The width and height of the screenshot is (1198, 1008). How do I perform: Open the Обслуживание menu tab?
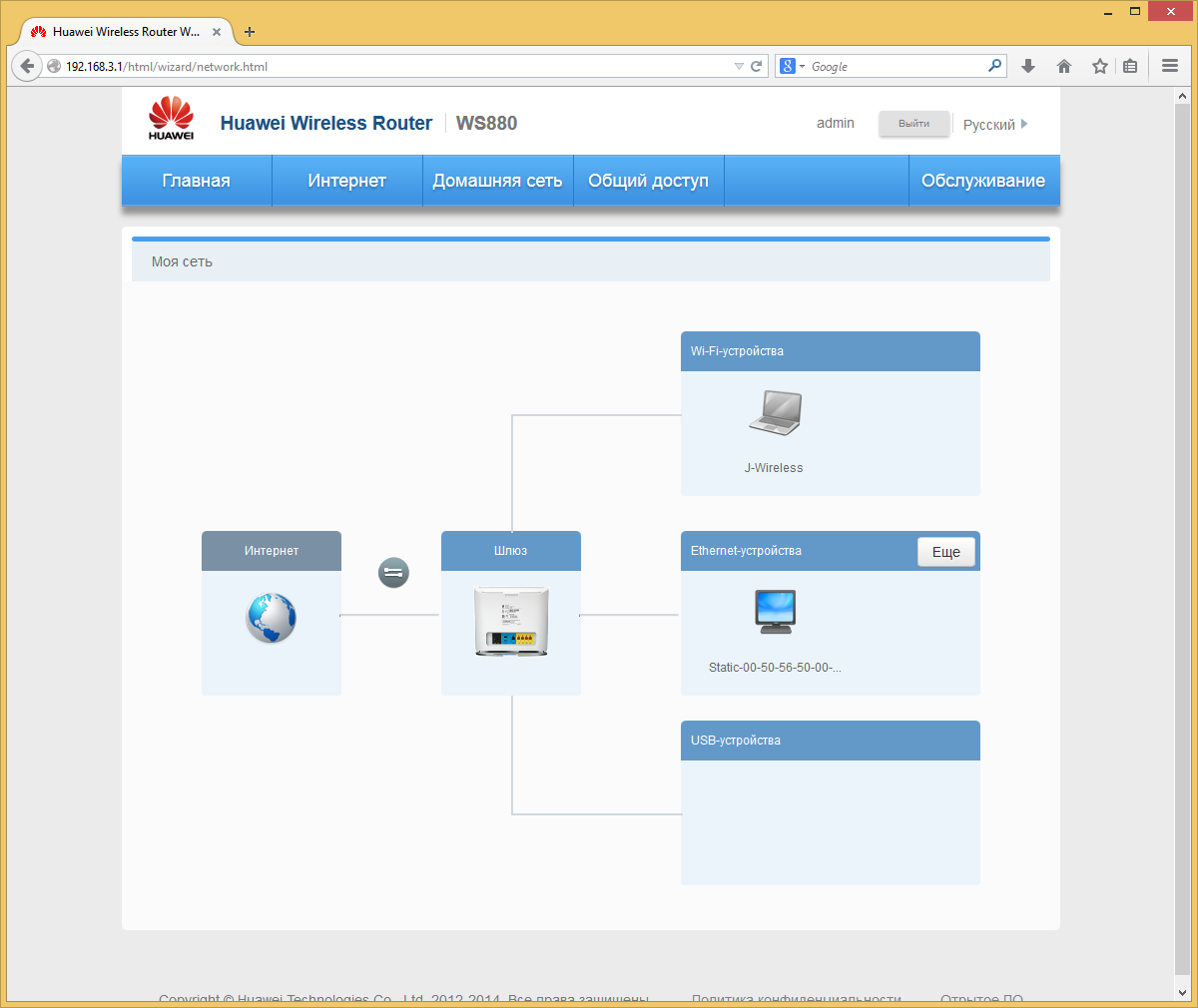(984, 181)
